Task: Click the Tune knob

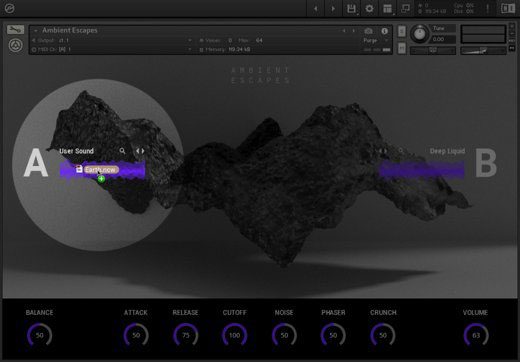Action: point(420,34)
